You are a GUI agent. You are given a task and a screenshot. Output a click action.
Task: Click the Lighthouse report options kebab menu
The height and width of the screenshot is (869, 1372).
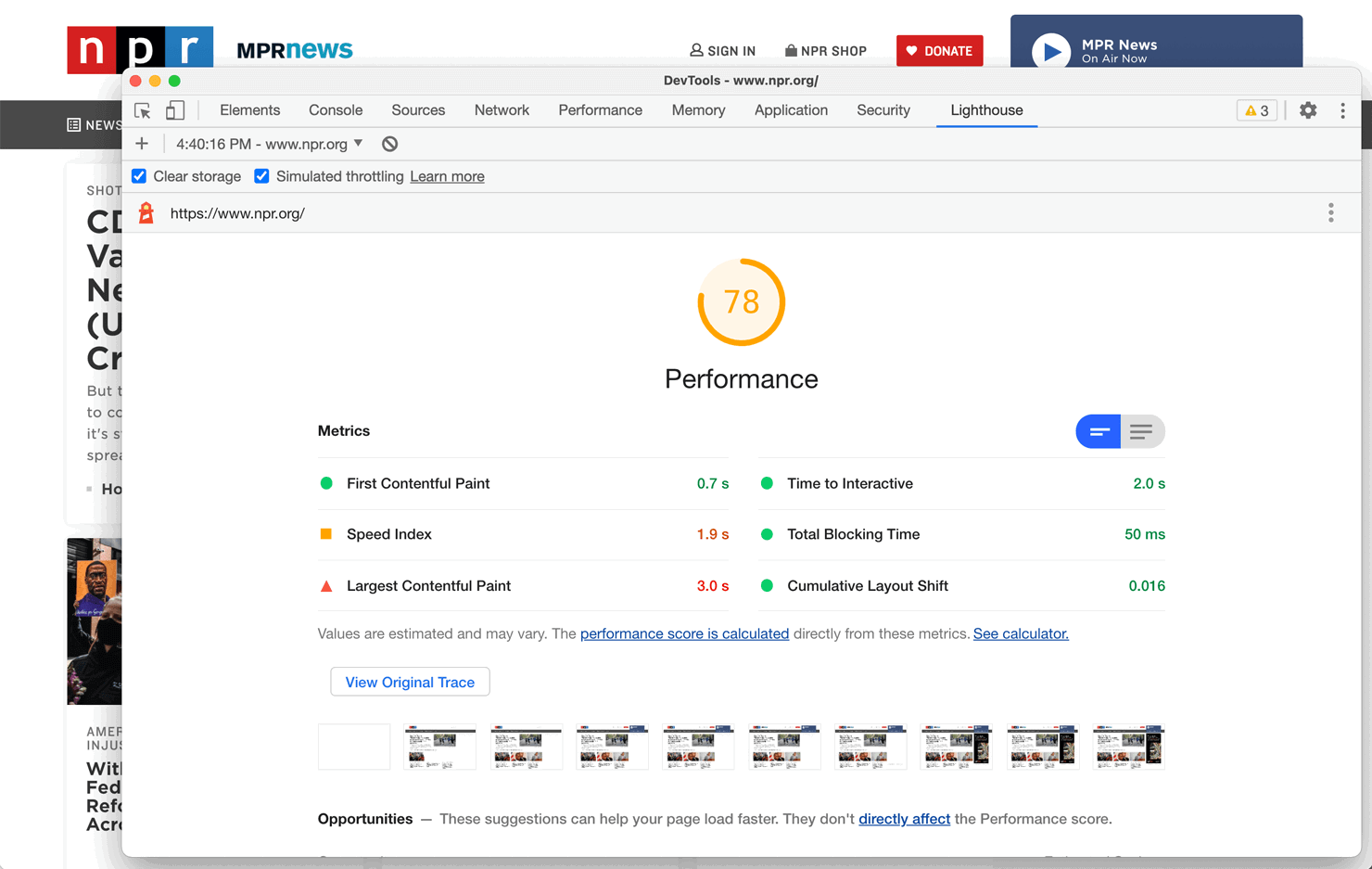point(1330,212)
